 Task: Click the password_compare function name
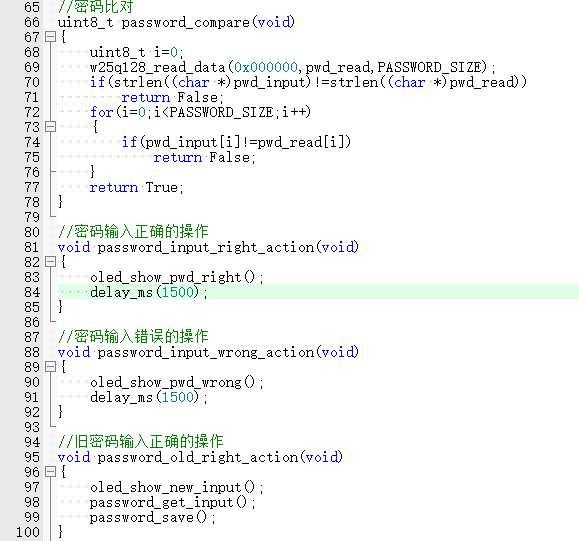click(x=186, y=23)
